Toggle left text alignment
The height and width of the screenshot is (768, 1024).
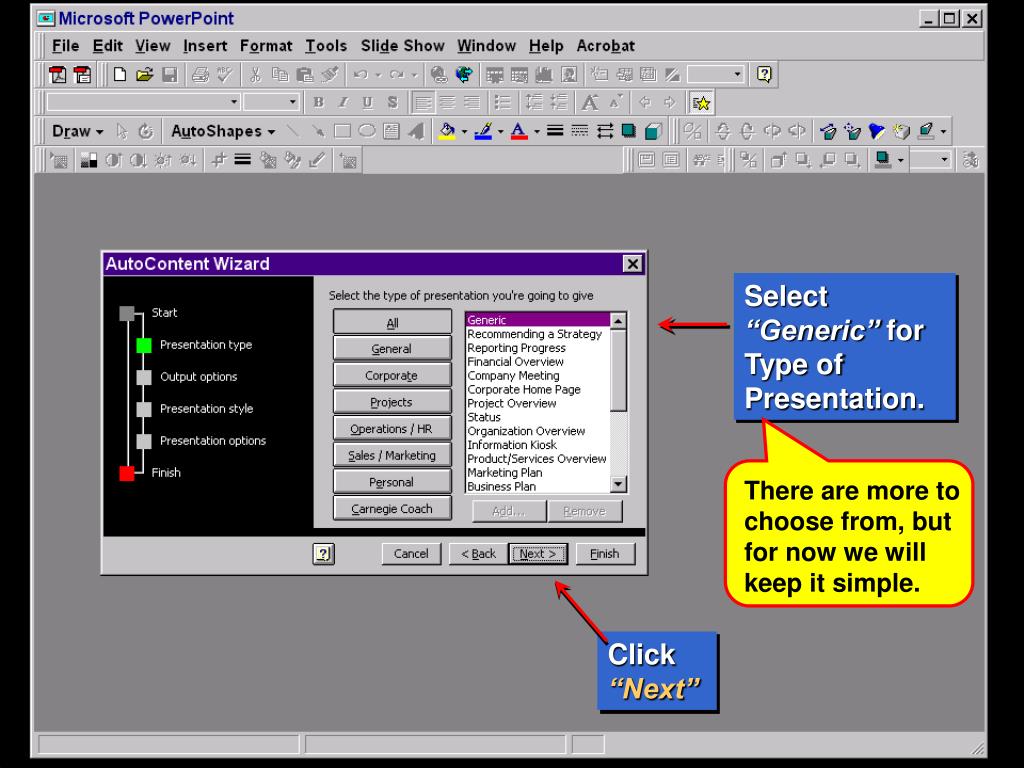(423, 103)
